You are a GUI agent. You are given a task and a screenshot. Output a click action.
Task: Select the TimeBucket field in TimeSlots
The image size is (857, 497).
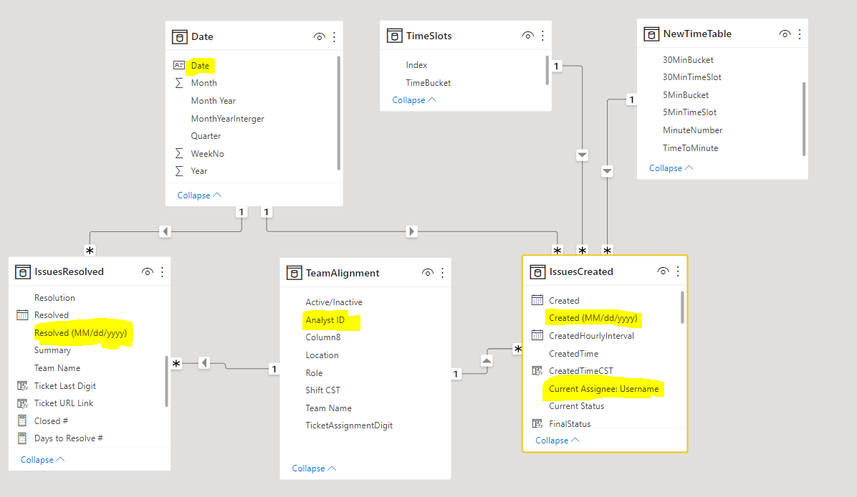point(428,83)
